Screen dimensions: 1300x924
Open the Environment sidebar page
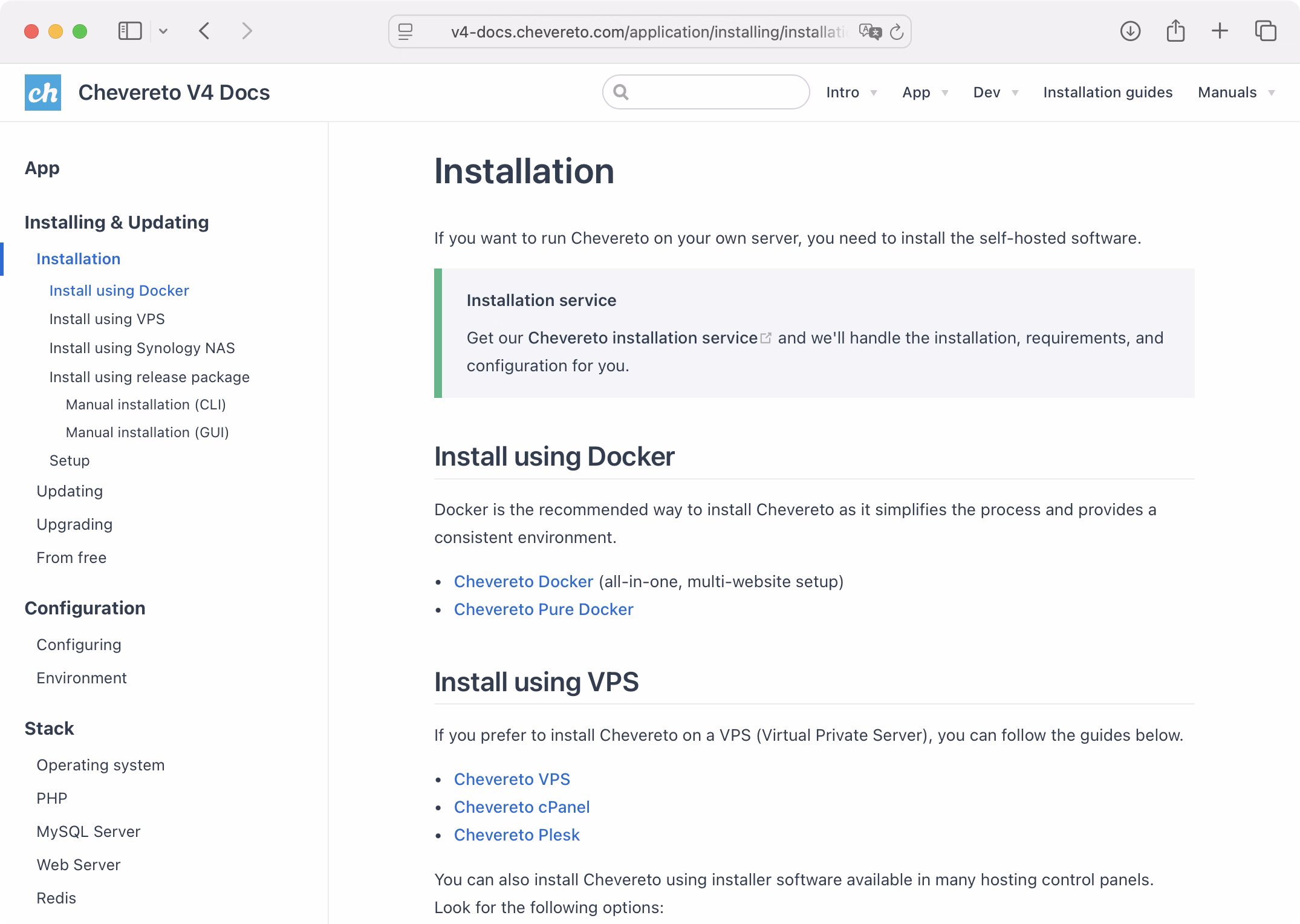(82, 678)
